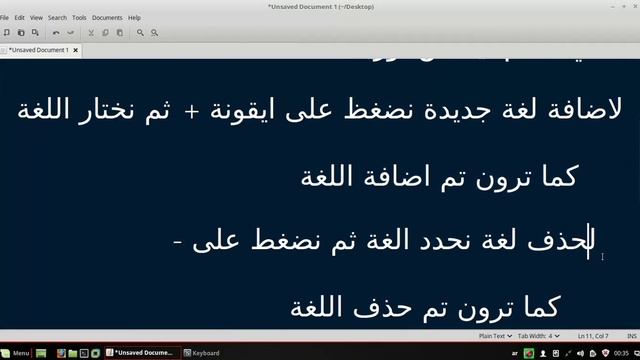Launch the web browser from panel
This screenshot has width=640, height=360.
61,353
